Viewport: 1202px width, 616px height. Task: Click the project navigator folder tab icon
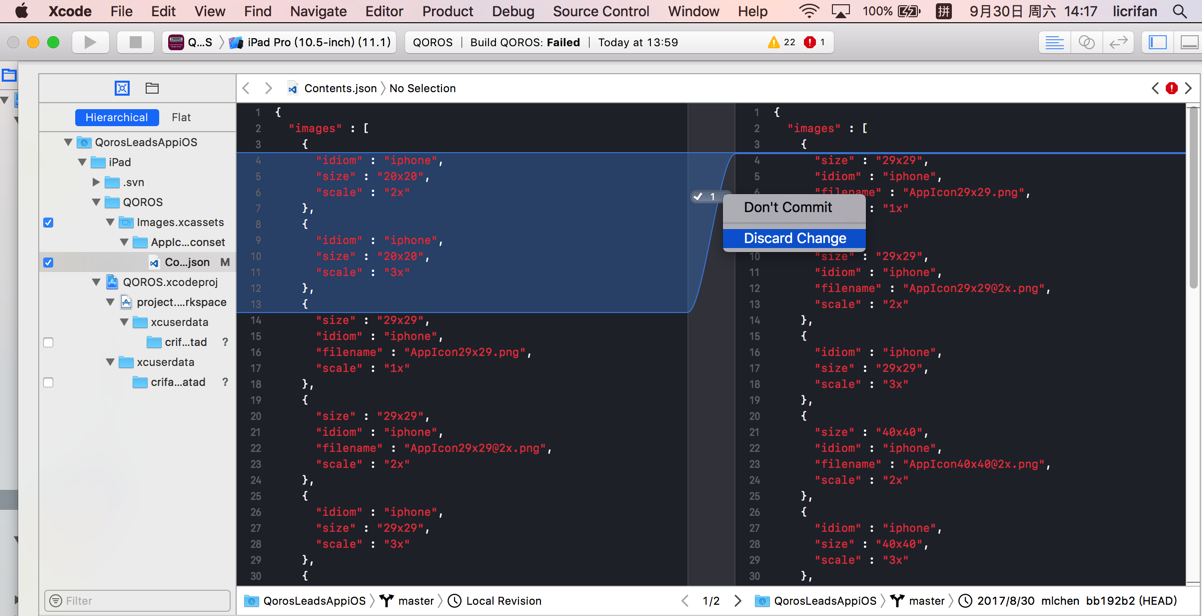(9, 75)
